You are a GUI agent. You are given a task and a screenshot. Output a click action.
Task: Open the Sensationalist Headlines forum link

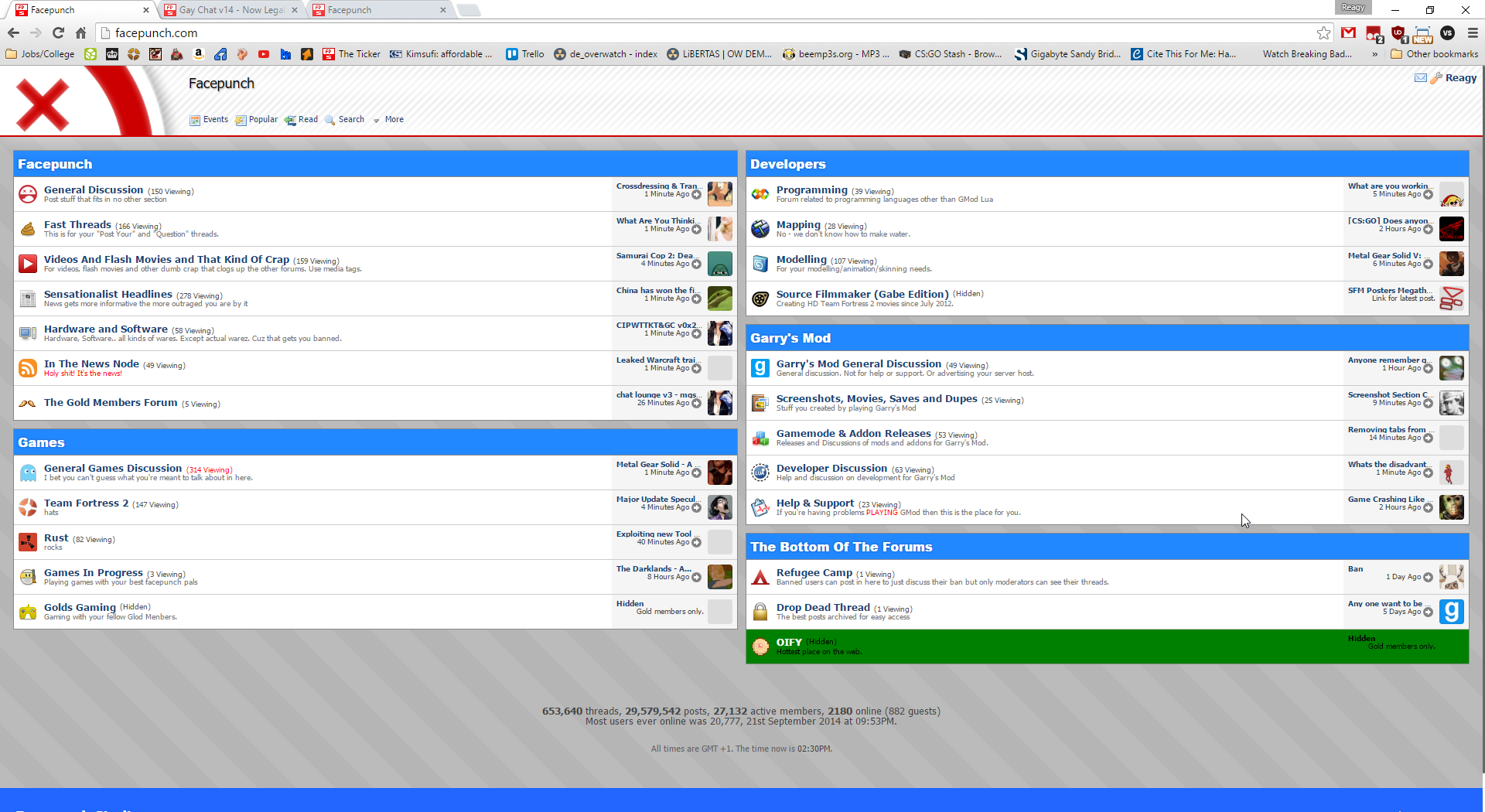pyautogui.click(x=108, y=294)
